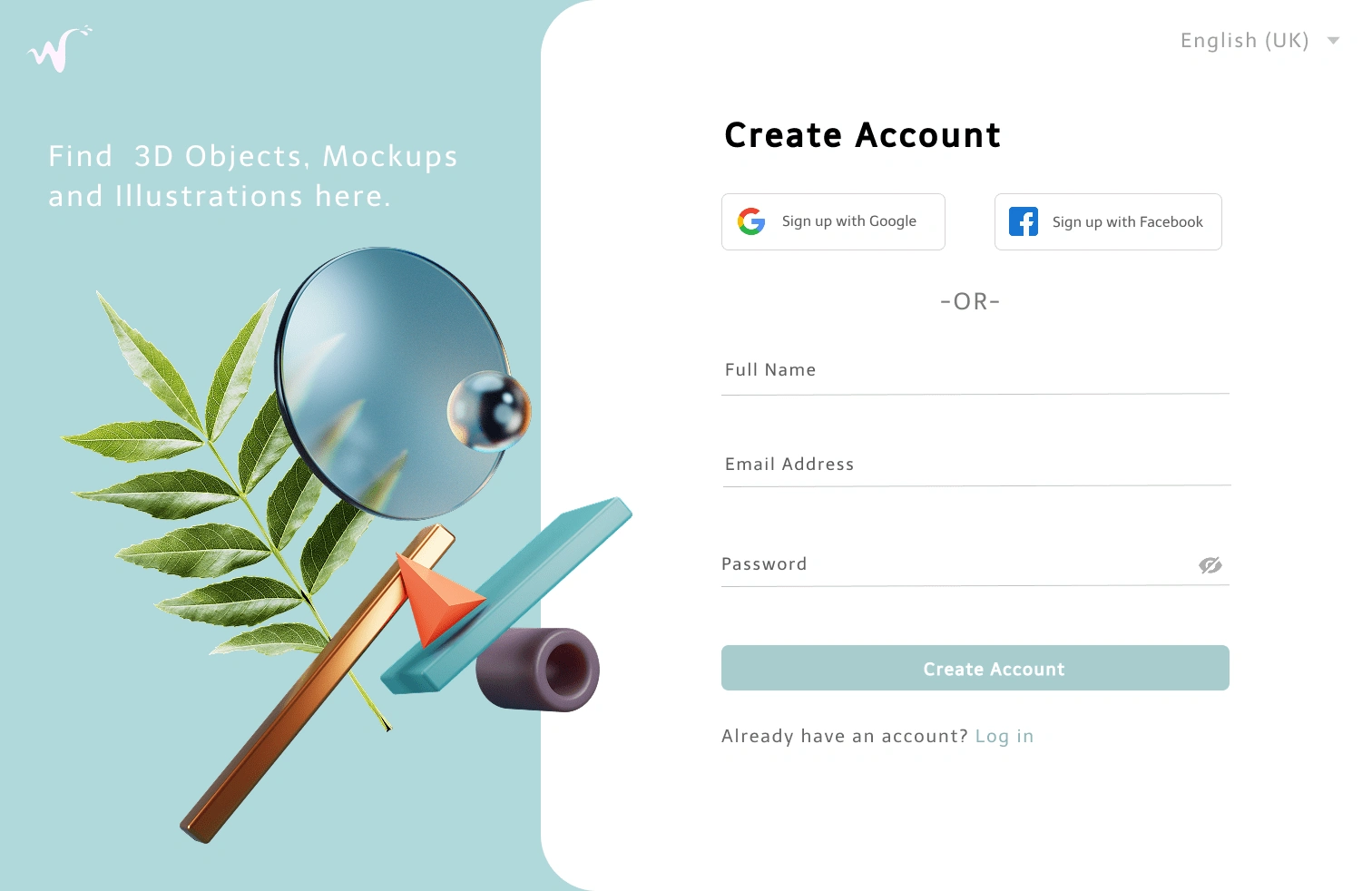Sign up with Google button
1372x891 pixels.
click(833, 221)
